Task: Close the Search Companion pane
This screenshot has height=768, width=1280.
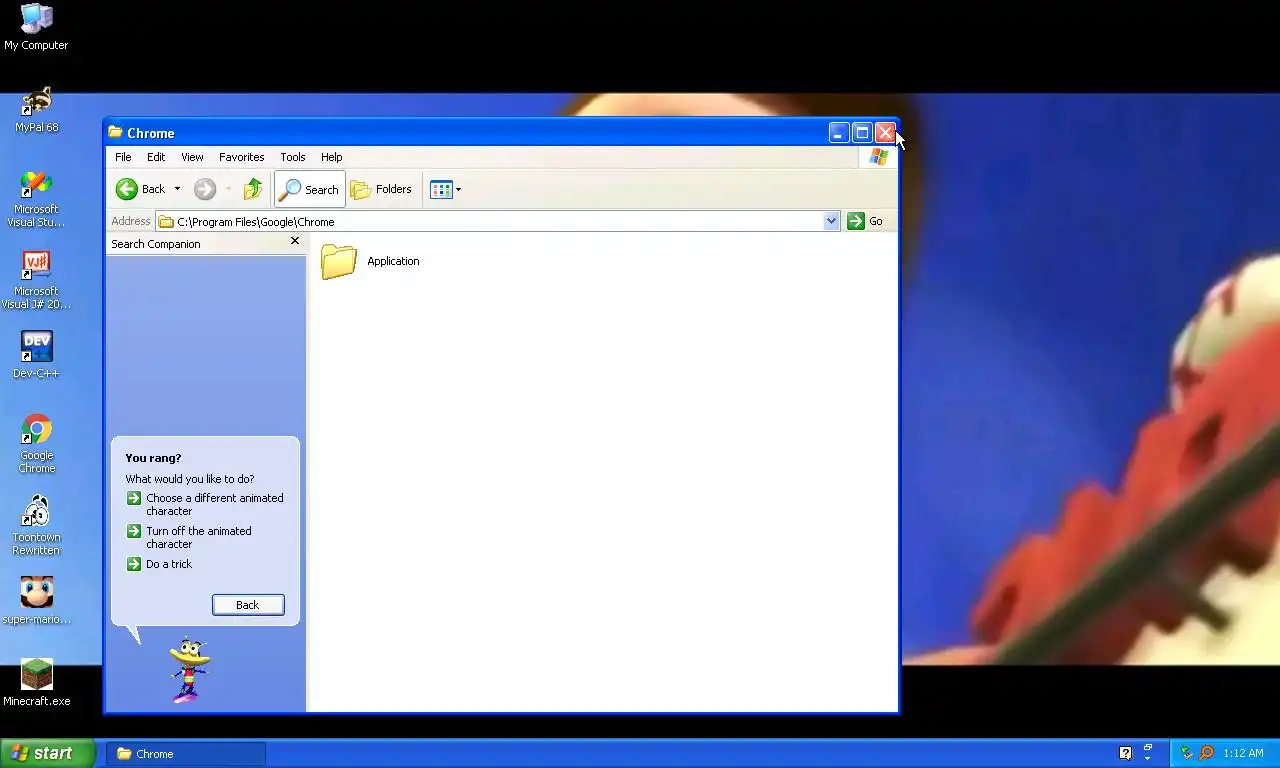Action: [x=294, y=241]
